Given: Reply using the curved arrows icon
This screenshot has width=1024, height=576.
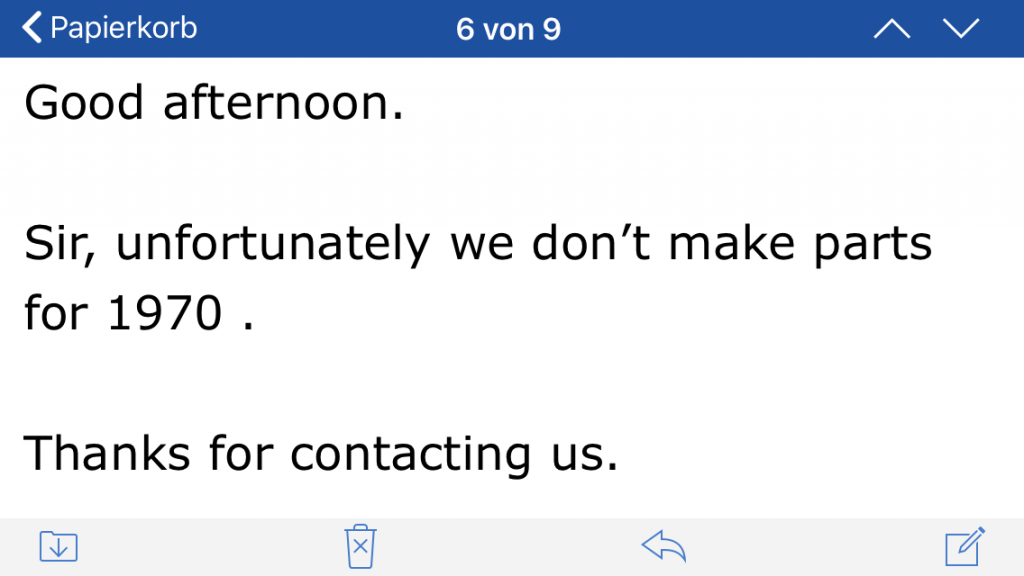Looking at the screenshot, I should coord(664,546).
